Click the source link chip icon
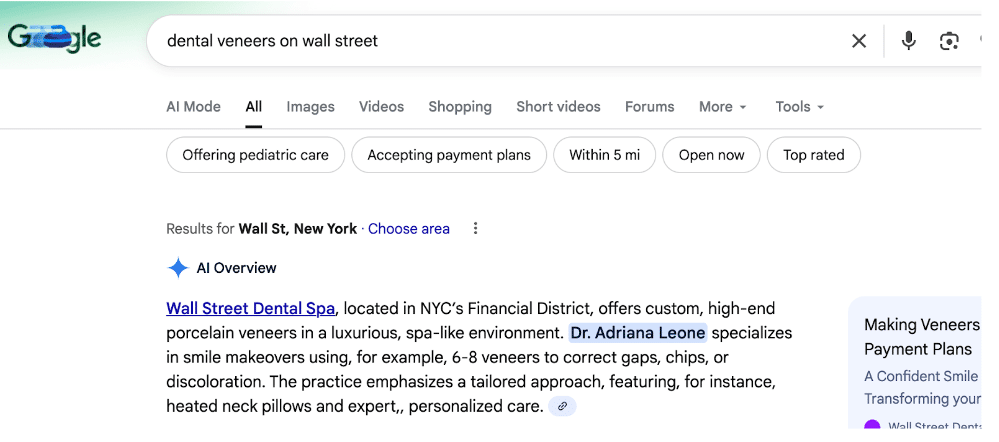 tap(563, 406)
